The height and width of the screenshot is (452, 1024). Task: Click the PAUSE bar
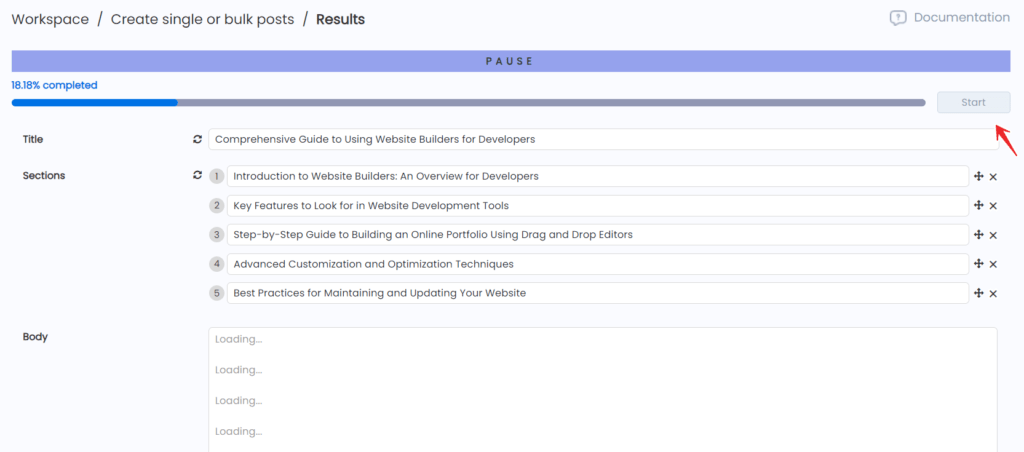511,61
